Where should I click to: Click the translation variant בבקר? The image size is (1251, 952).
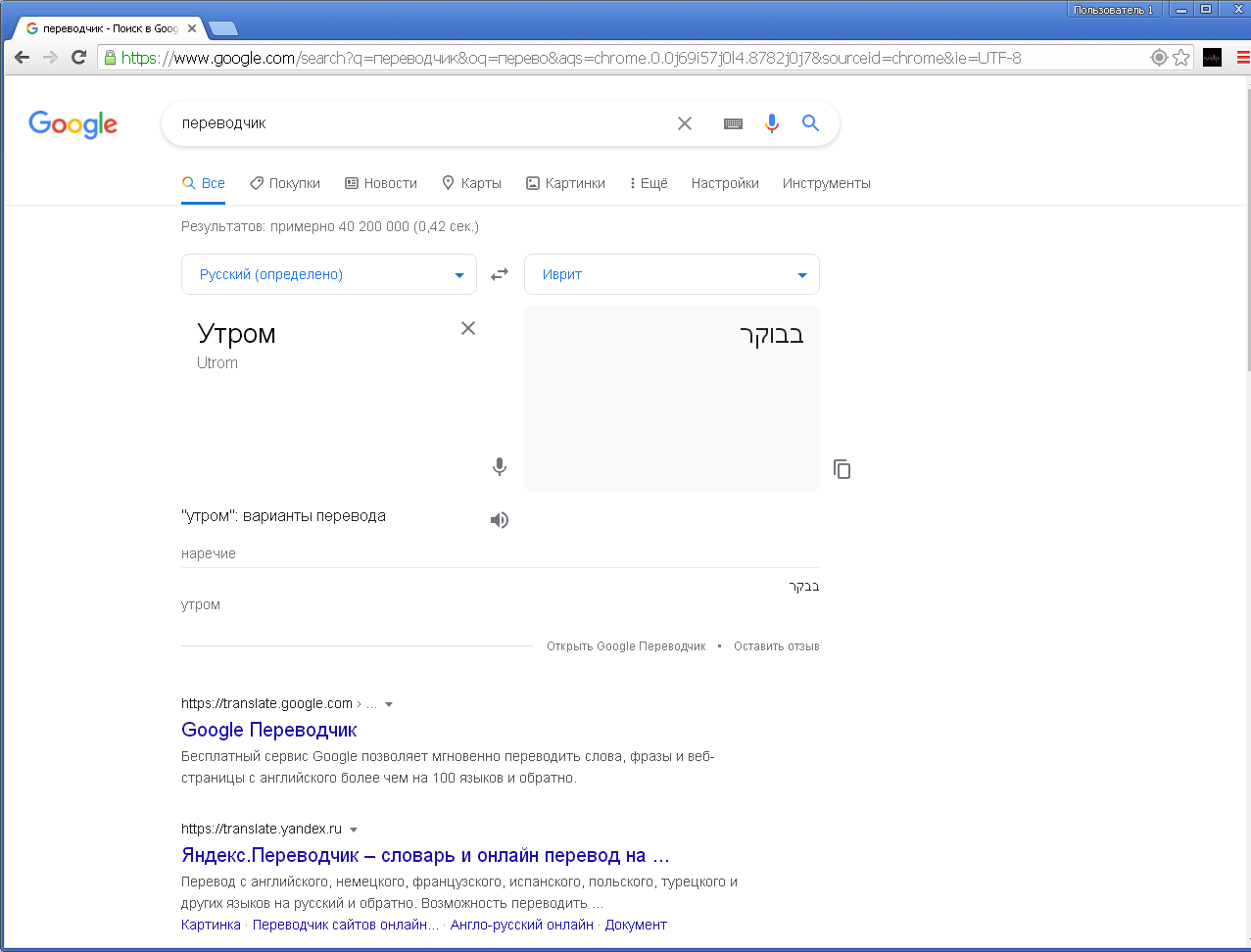[x=804, y=587]
